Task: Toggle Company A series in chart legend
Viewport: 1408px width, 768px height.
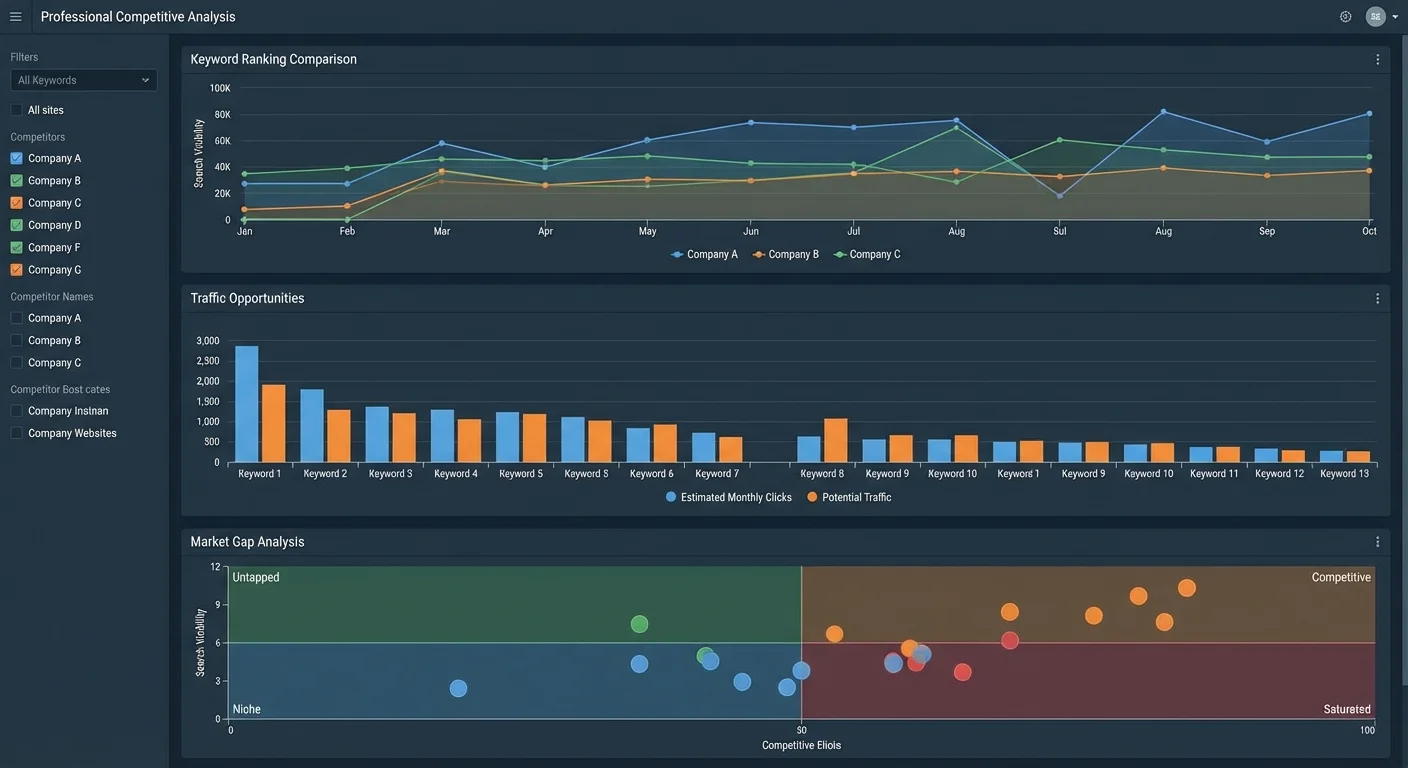Action: point(704,255)
